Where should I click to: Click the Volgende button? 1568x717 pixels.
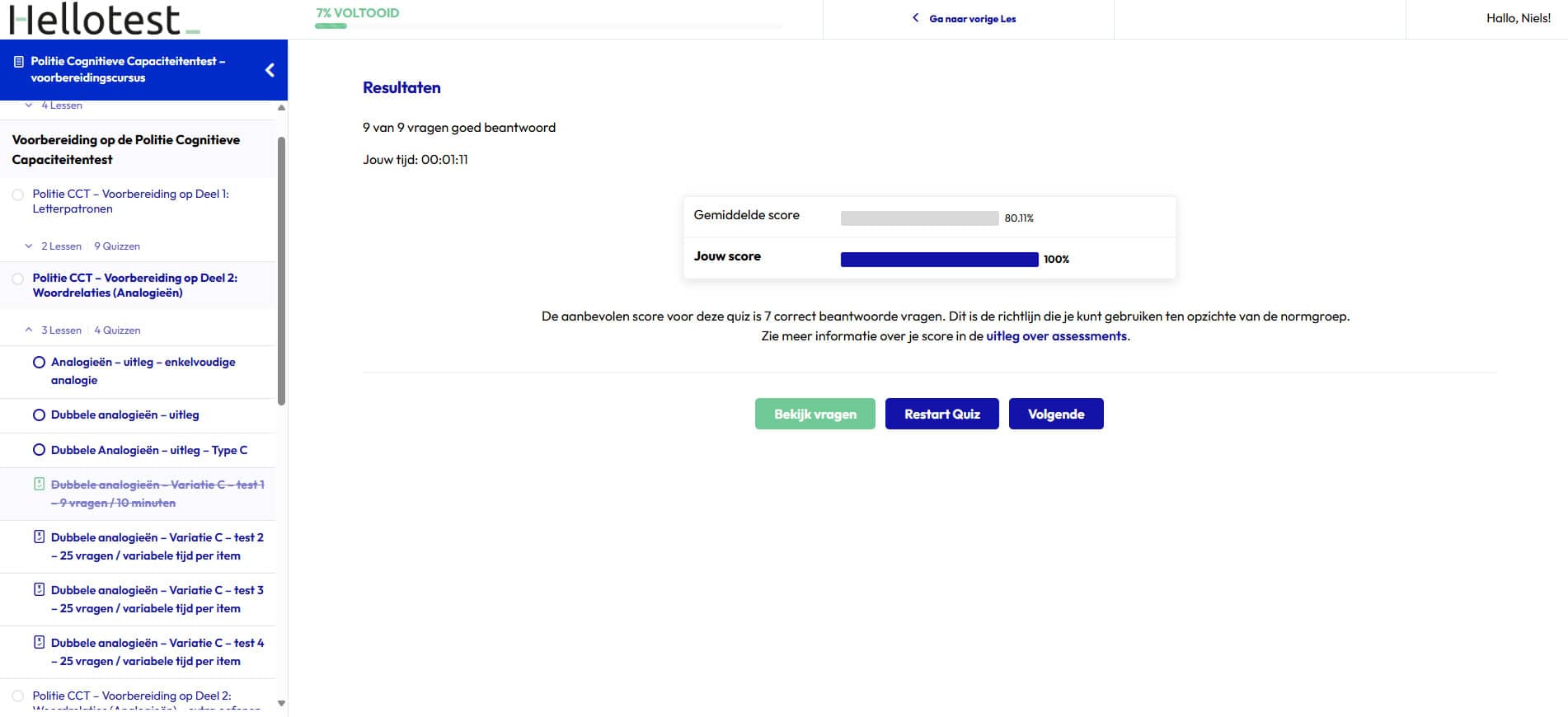point(1056,414)
